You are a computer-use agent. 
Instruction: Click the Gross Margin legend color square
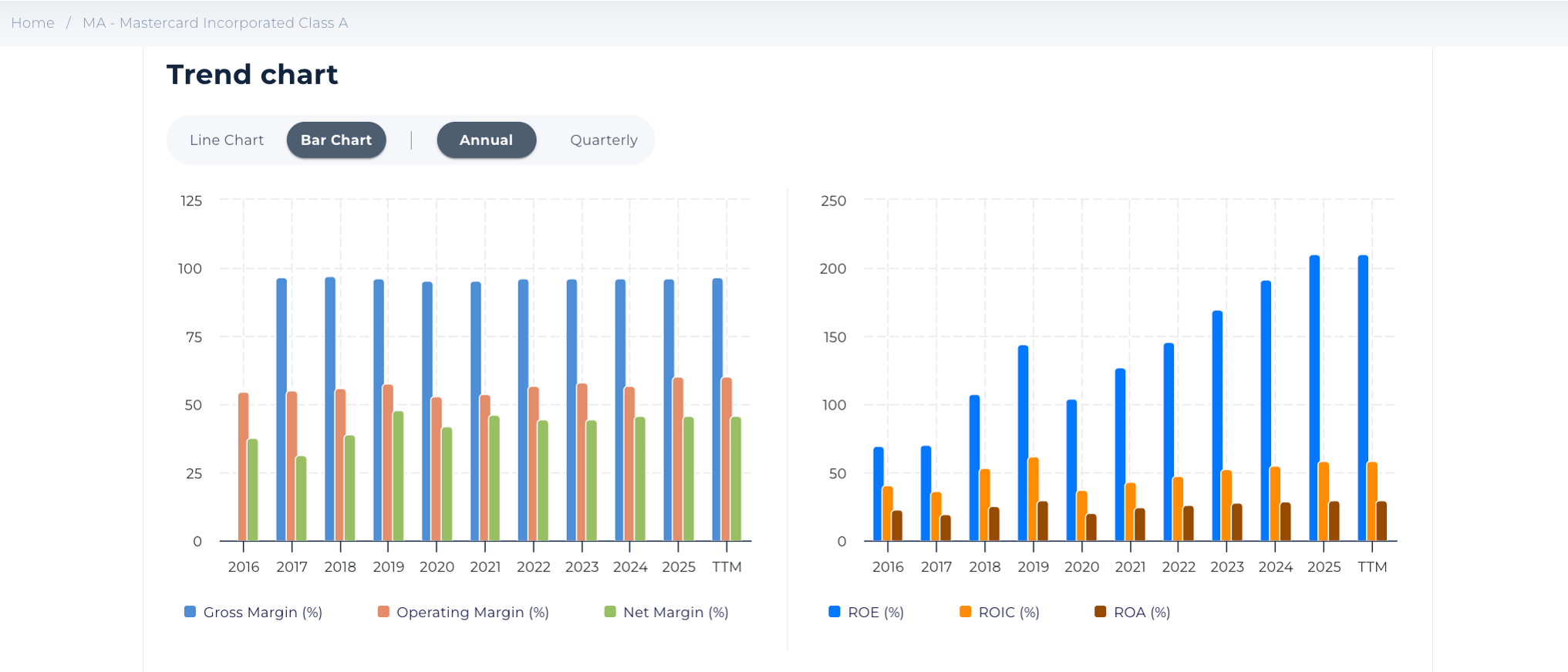coord(190,612)
